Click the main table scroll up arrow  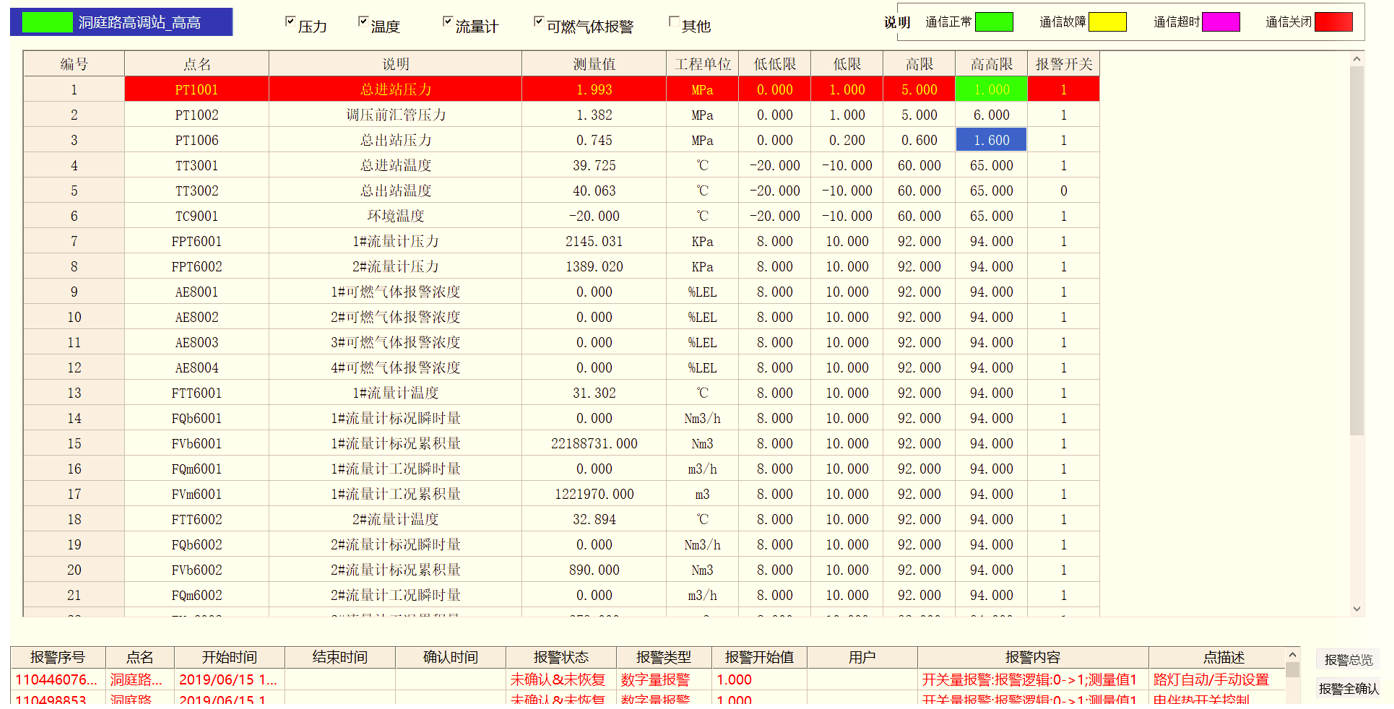coord(1357,60)
